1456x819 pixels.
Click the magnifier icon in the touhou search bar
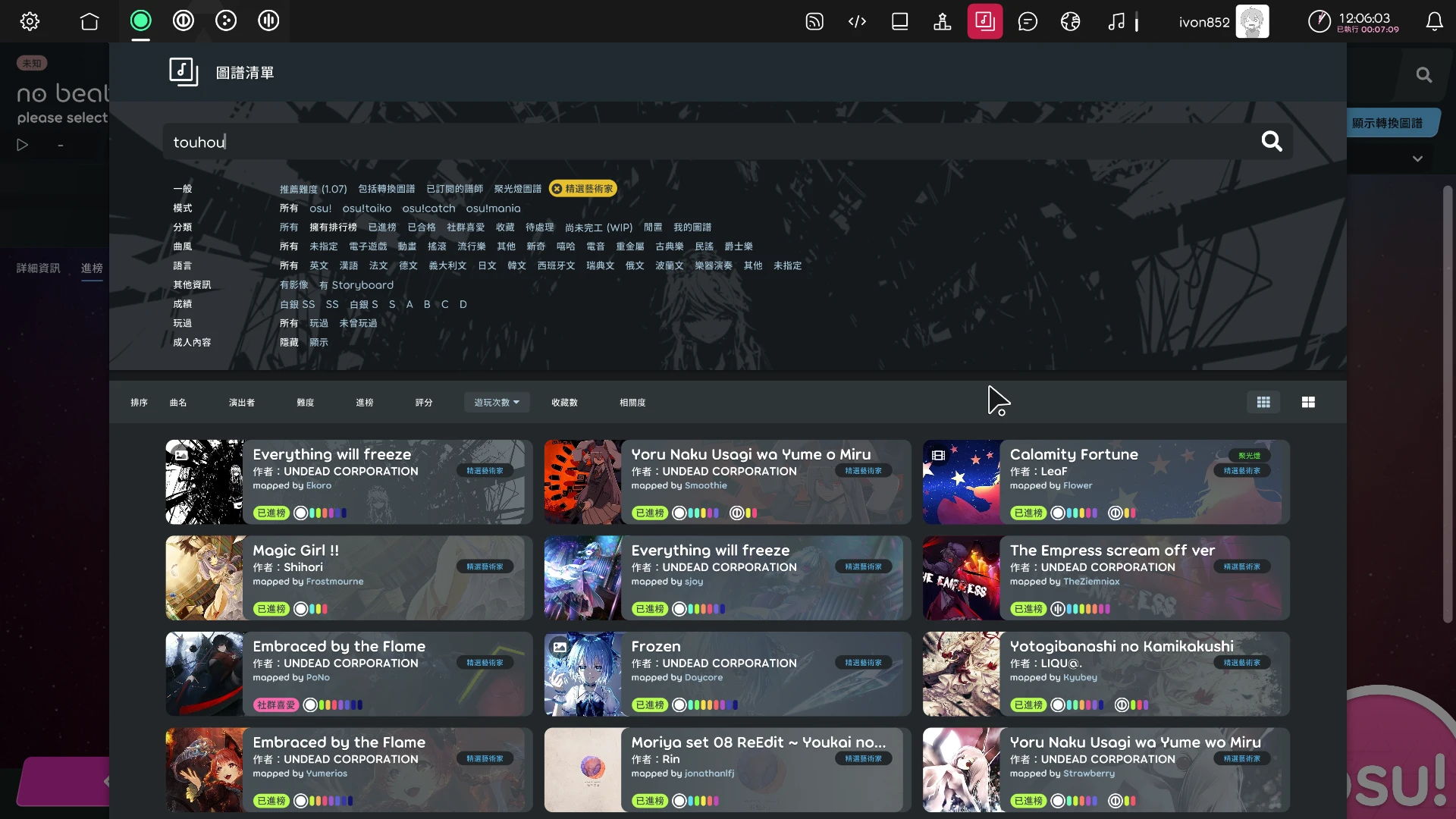[1272, 141]
